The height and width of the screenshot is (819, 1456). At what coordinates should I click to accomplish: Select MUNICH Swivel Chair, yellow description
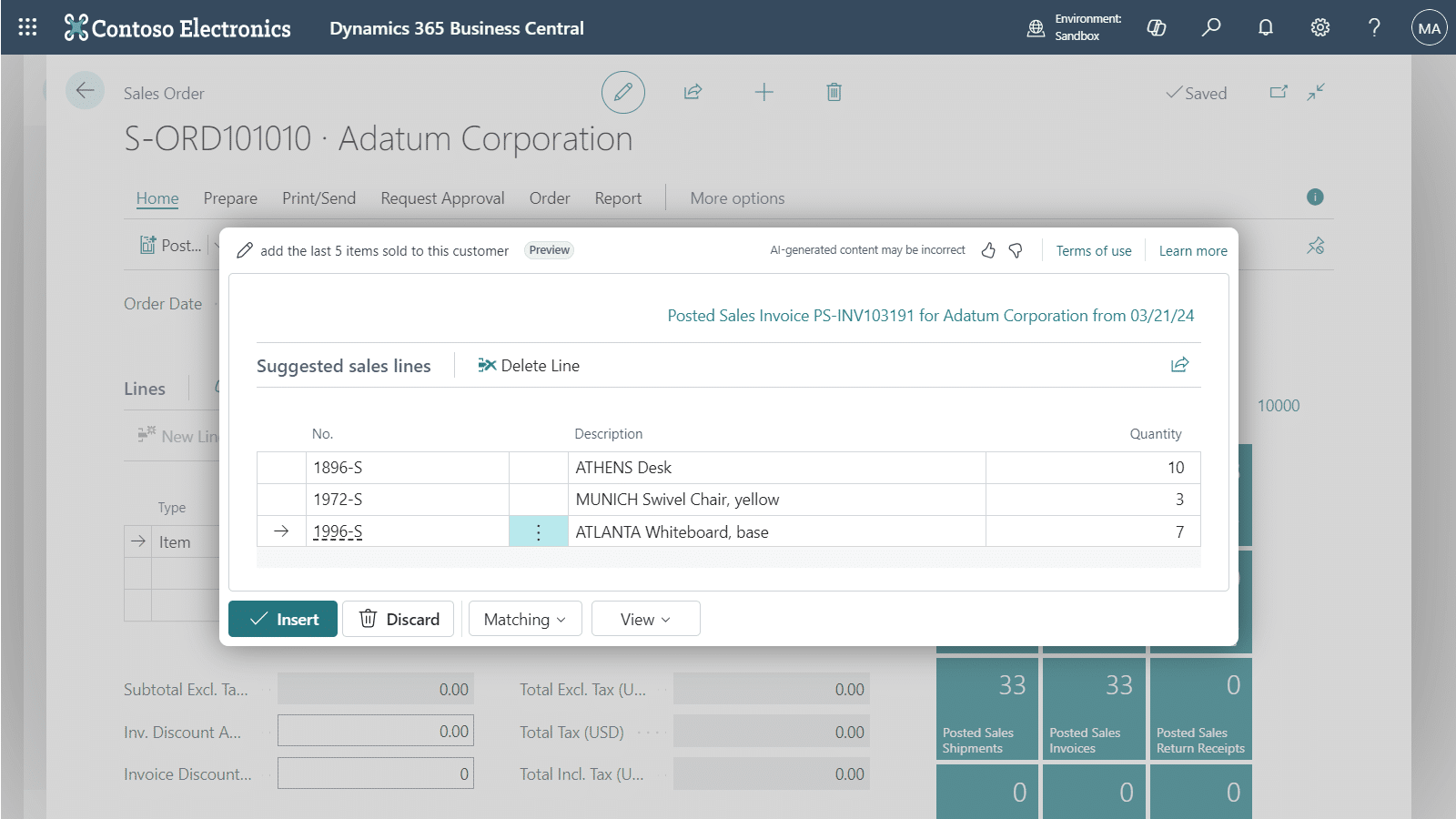tap(777, 500)
